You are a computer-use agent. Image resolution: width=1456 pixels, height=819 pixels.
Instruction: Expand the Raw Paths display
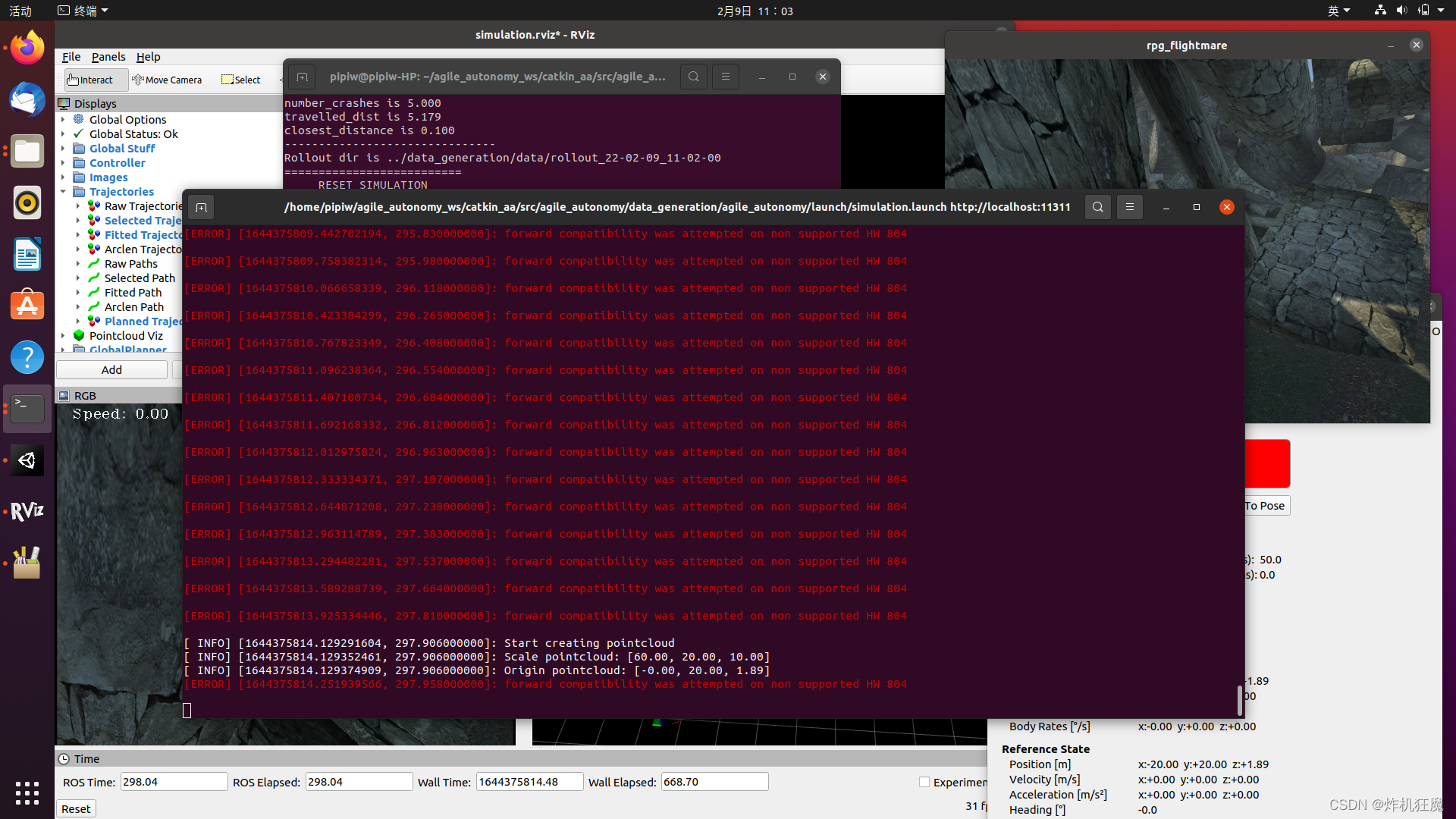tap(78, 264)
